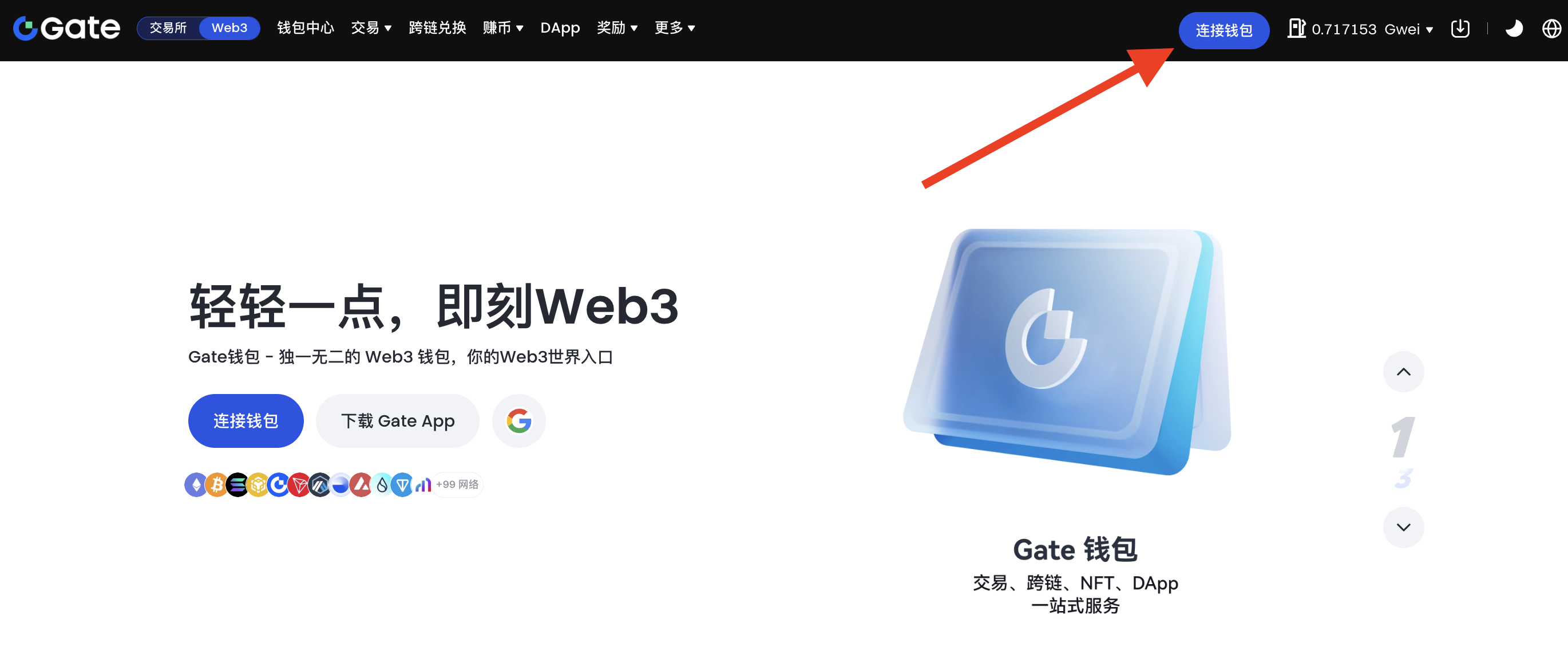Expand the 赚币 dropdown menu
Image resolution: width=1568 pixels, height=646 pixels.
tap(503, 28)
